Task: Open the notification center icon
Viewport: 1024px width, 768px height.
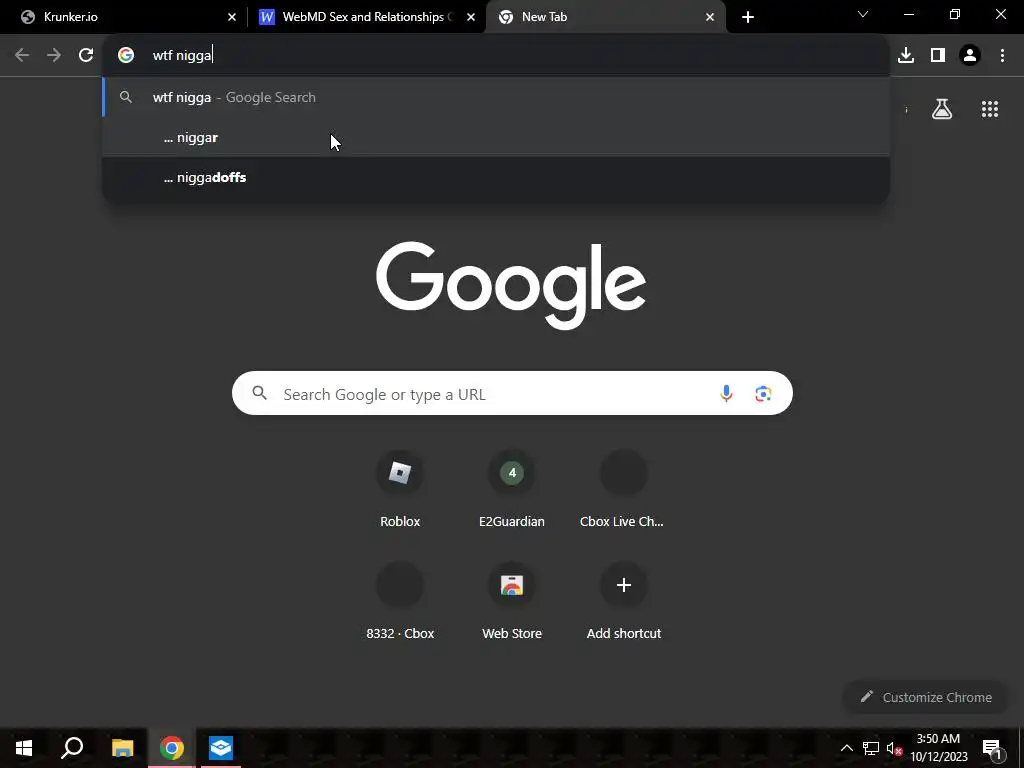Action: click(992, 748)
